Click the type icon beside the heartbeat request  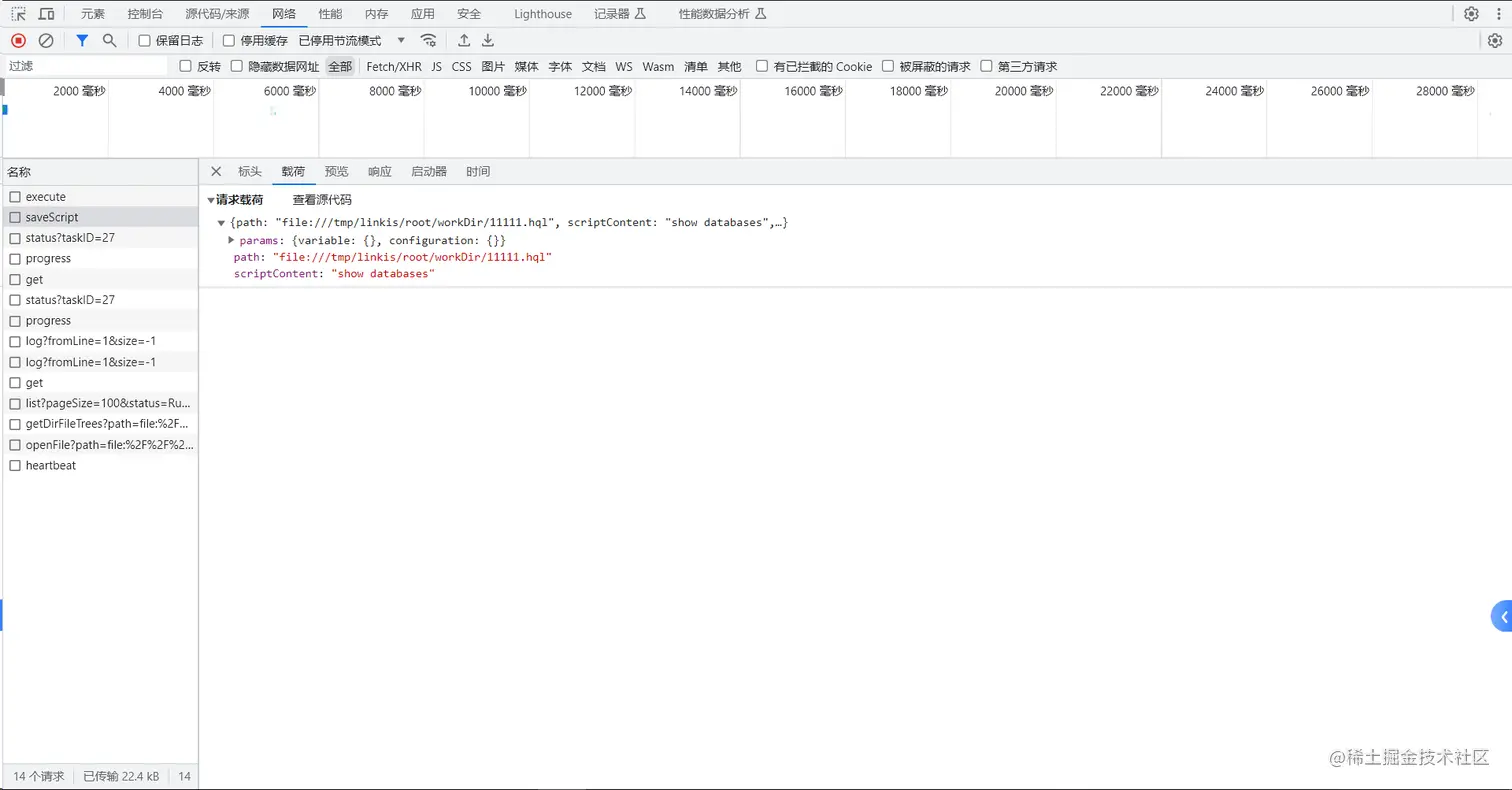click(x=15, y=465)
